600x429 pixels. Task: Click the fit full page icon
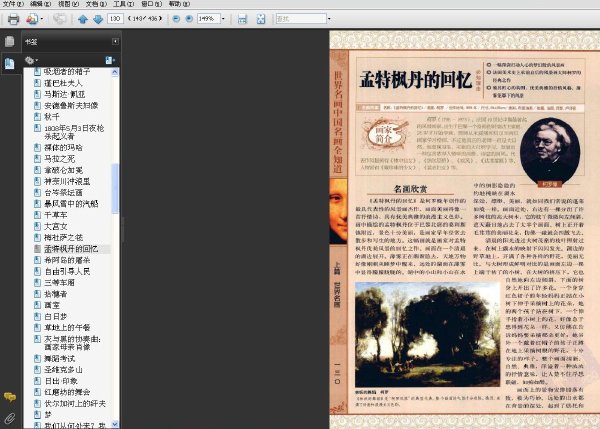click(261, 19)
